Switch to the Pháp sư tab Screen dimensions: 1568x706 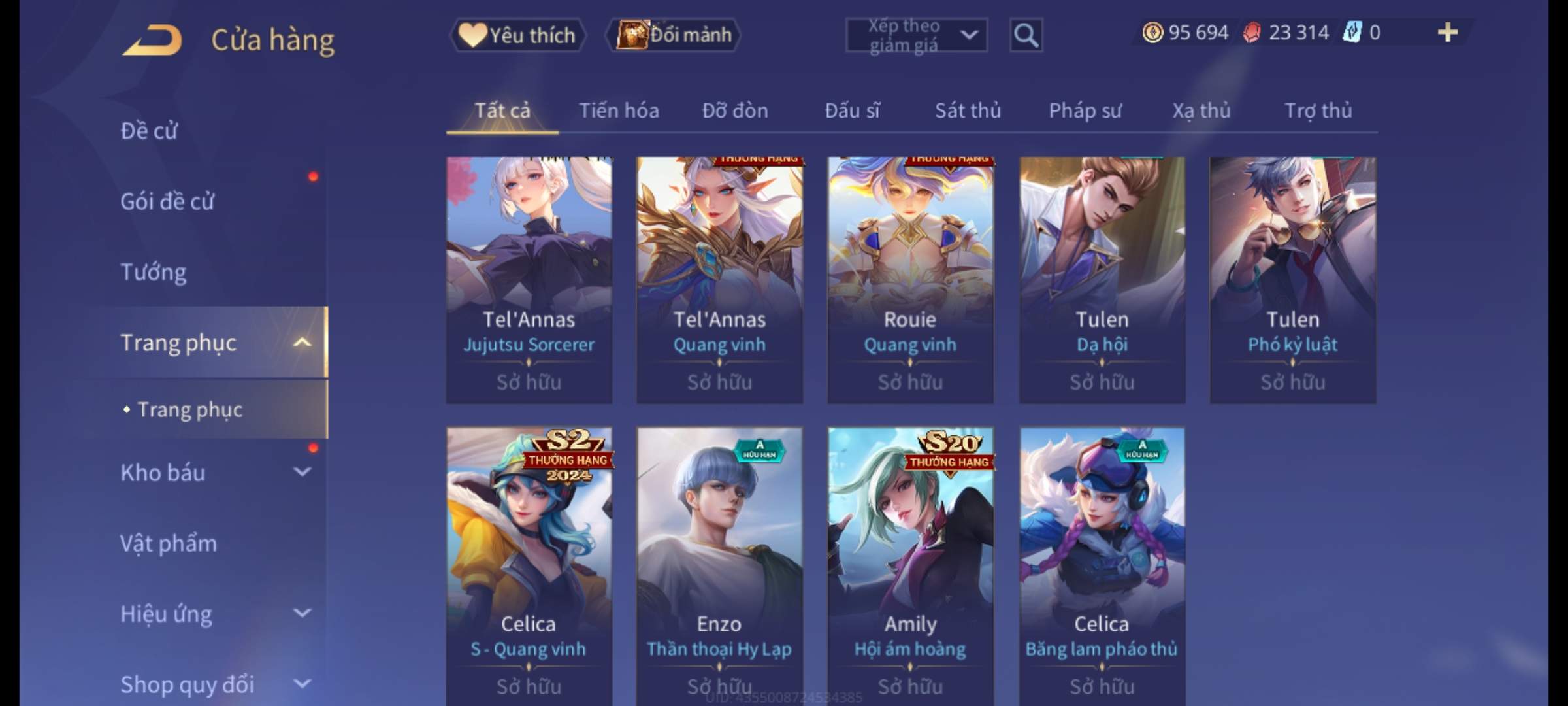point(1085,110)
